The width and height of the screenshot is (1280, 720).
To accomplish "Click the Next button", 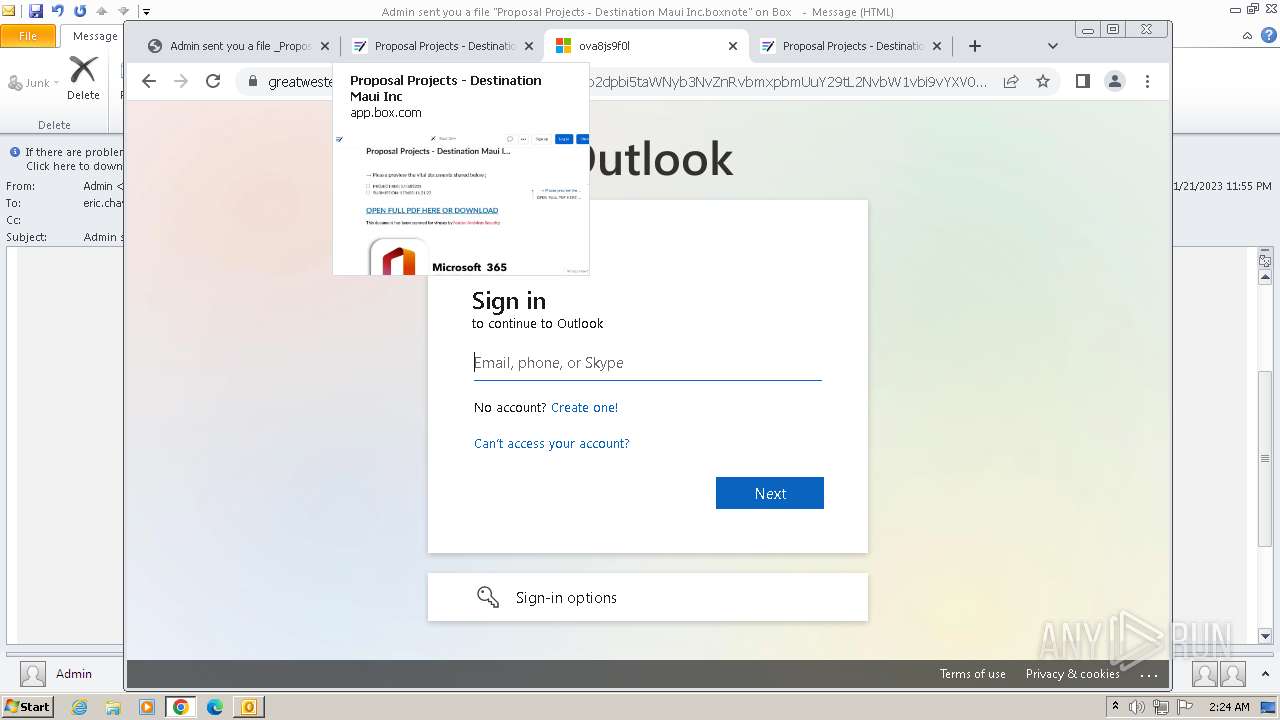I will point(770,493).
